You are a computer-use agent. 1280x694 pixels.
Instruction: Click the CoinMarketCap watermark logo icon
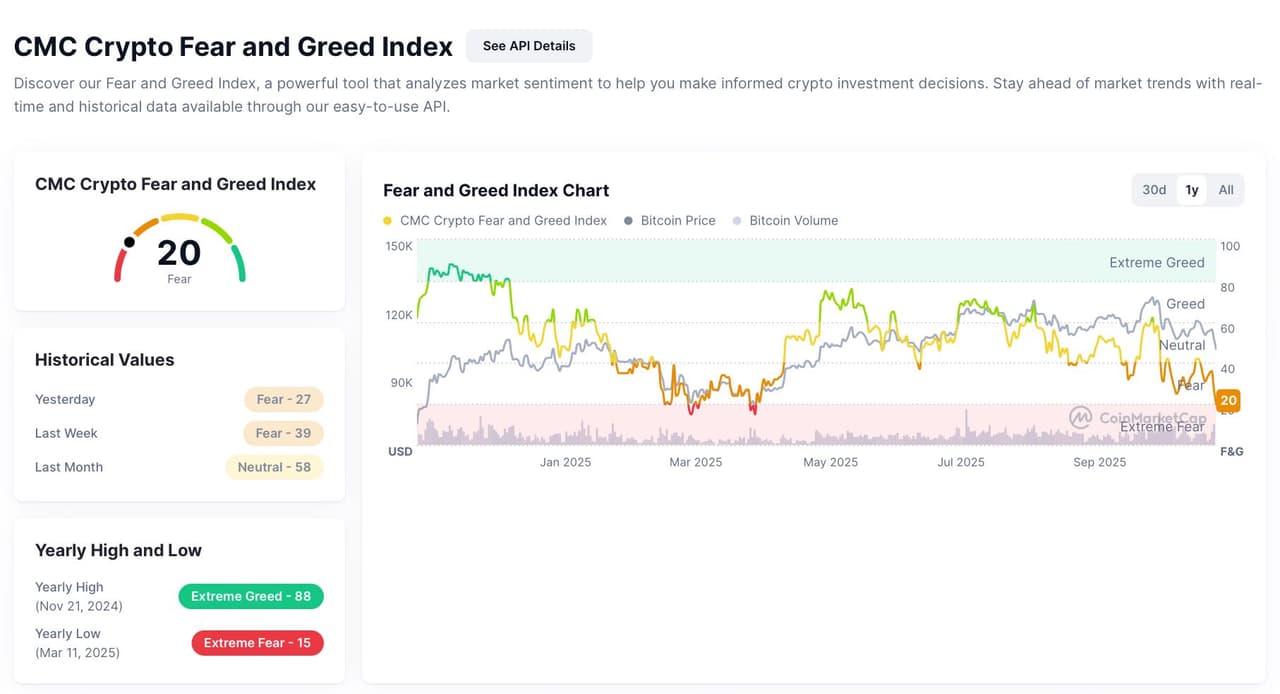click(x=1080, y=417)
